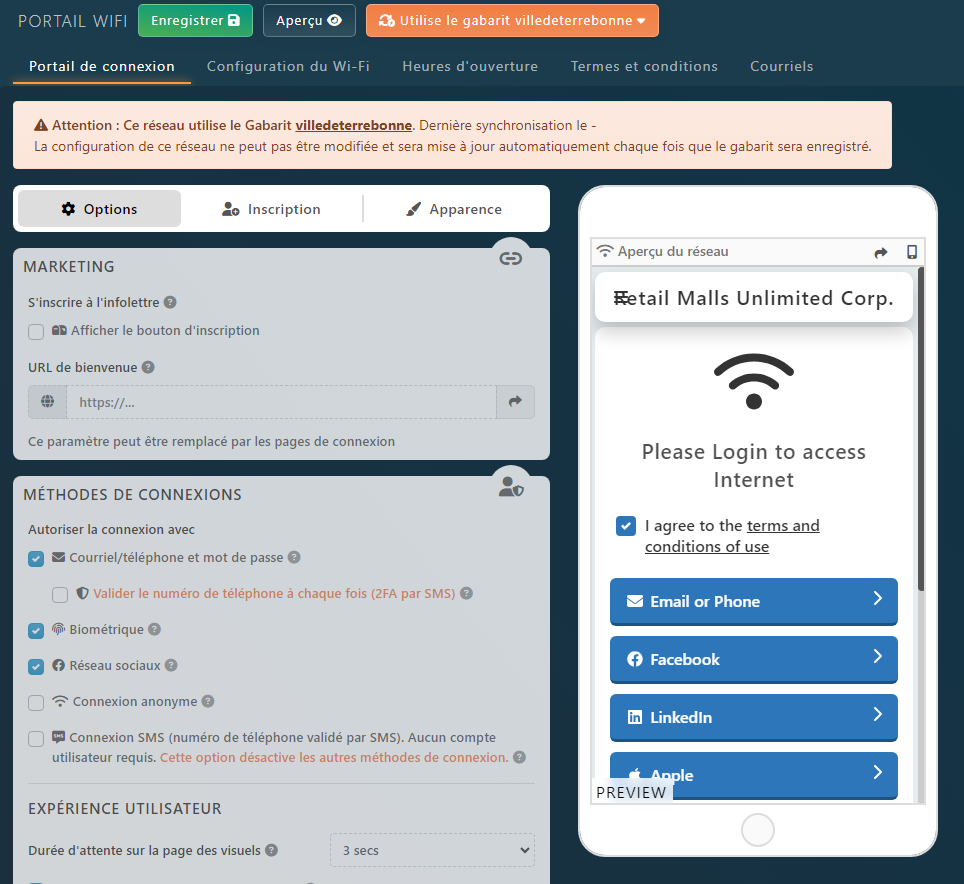Open the Durée d'attente 3 secs dropdown

coord(432,851)
